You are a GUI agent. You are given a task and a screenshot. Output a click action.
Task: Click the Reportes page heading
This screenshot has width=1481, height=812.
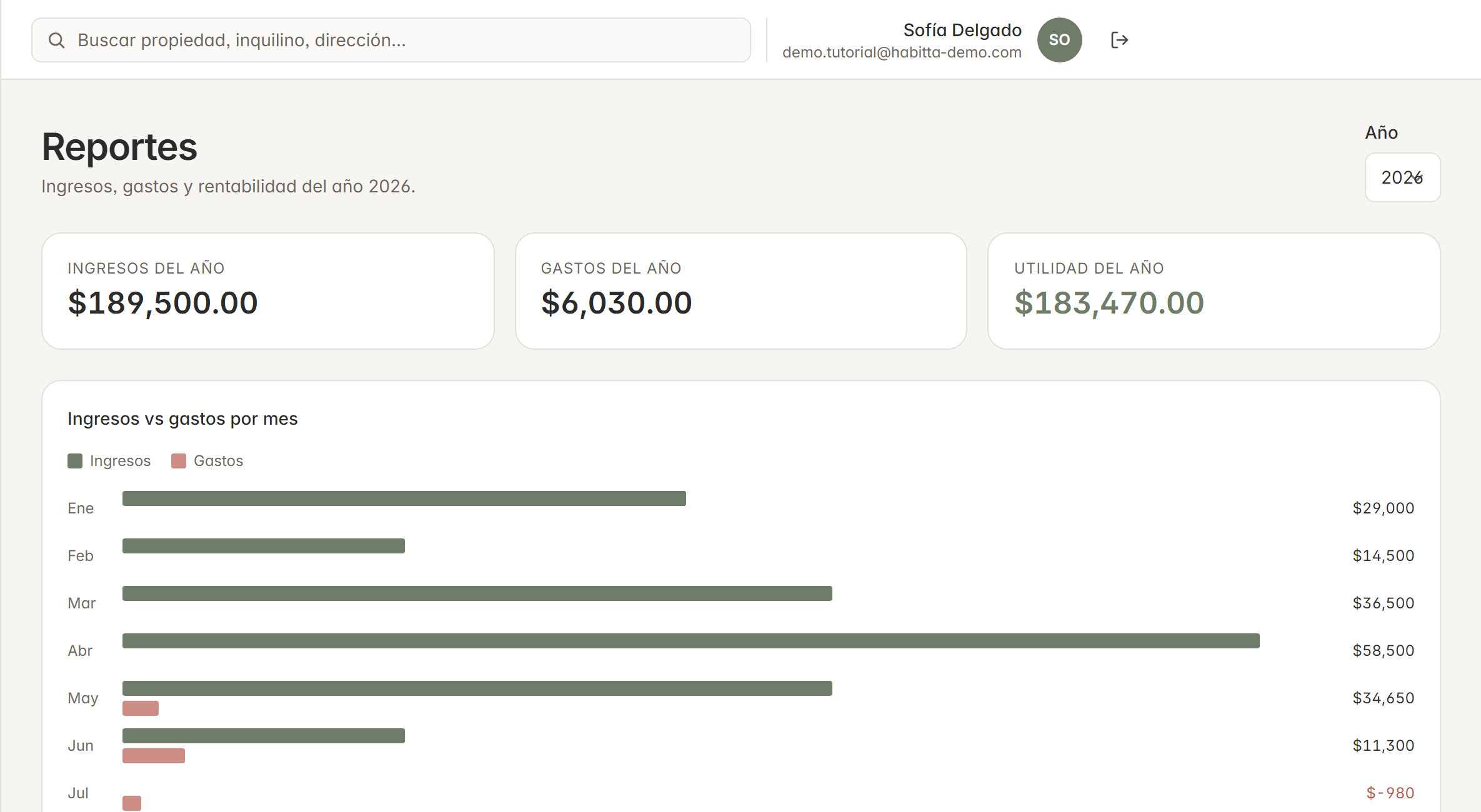point(119,147)
